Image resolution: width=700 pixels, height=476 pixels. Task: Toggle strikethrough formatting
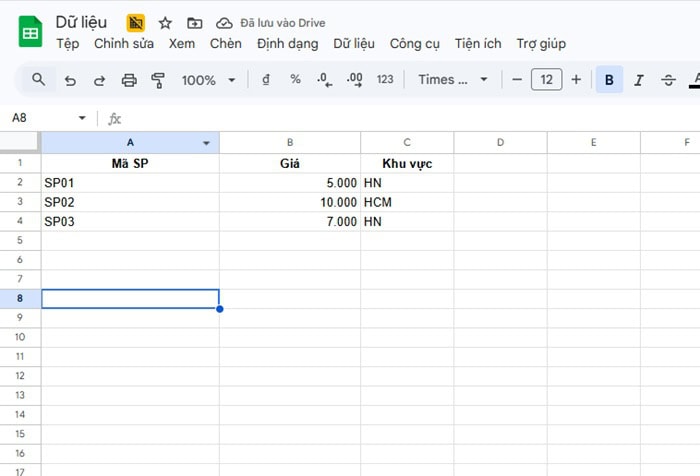668,80
